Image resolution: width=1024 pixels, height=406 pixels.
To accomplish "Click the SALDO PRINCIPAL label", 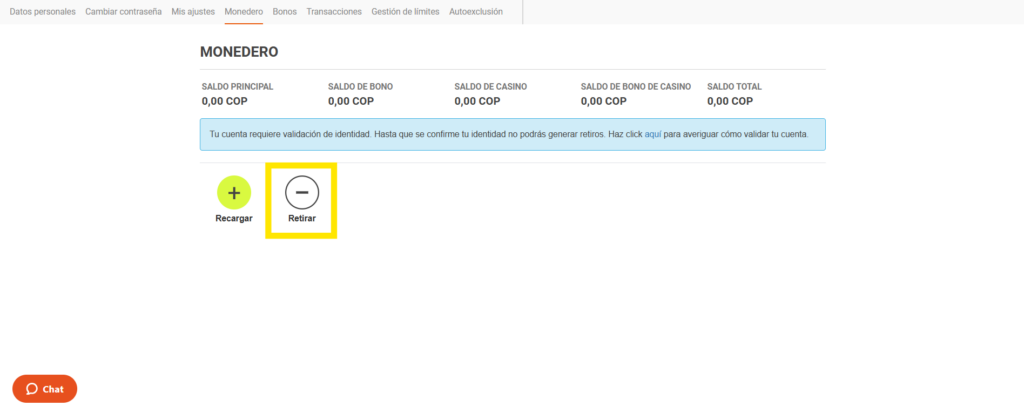I will pyautogui.click(x=238, y=87).
